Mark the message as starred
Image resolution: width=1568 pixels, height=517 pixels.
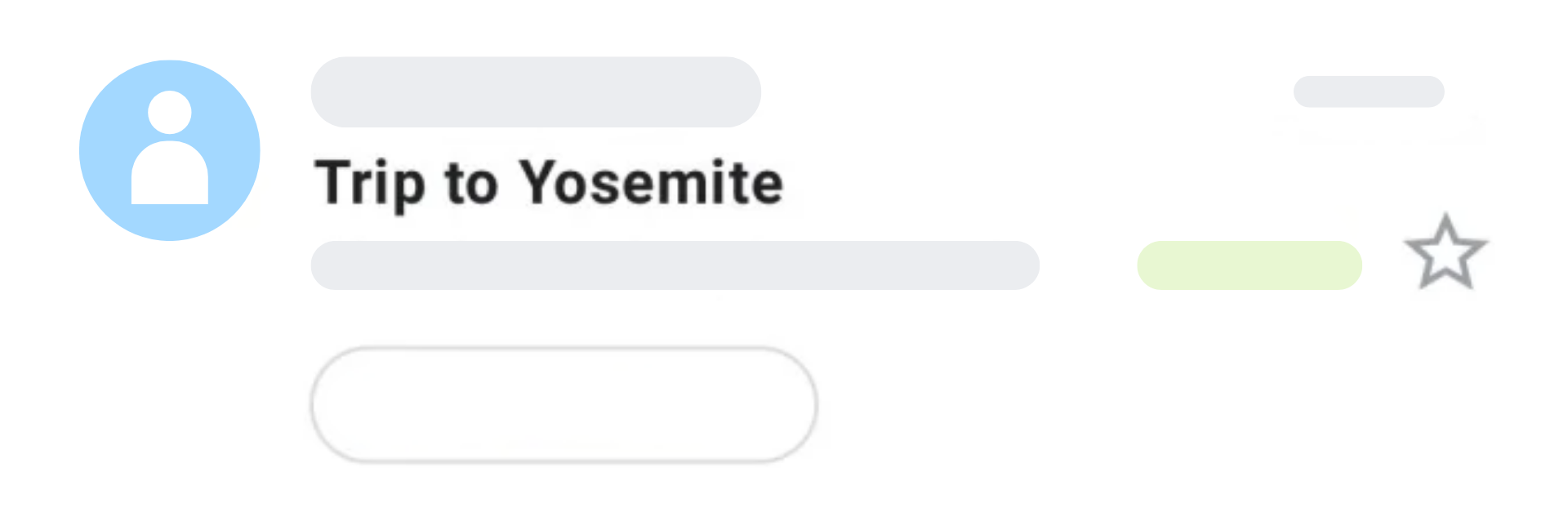click(1445, 252)
